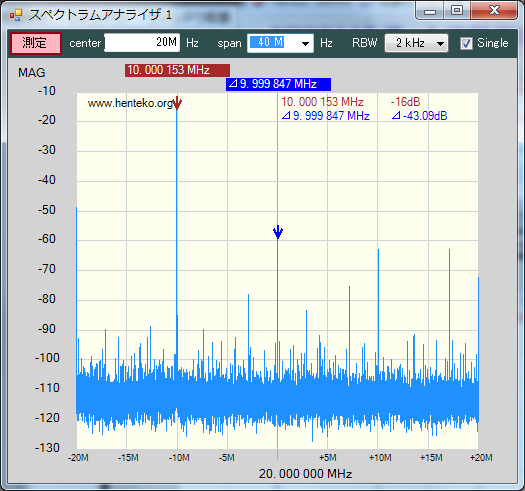Click the -43.09dB delta level readout
525x491 pixels.
click(x=420, y=116)
